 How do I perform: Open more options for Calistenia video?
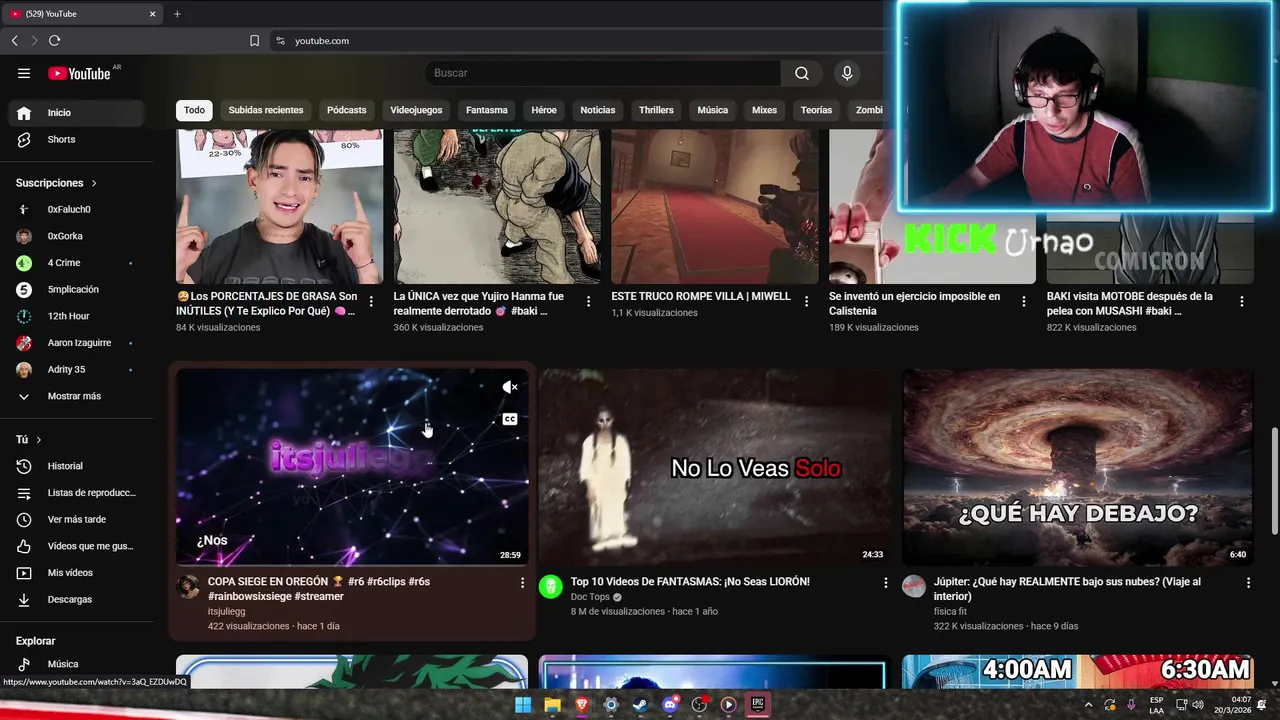(x=1023, y=301)
